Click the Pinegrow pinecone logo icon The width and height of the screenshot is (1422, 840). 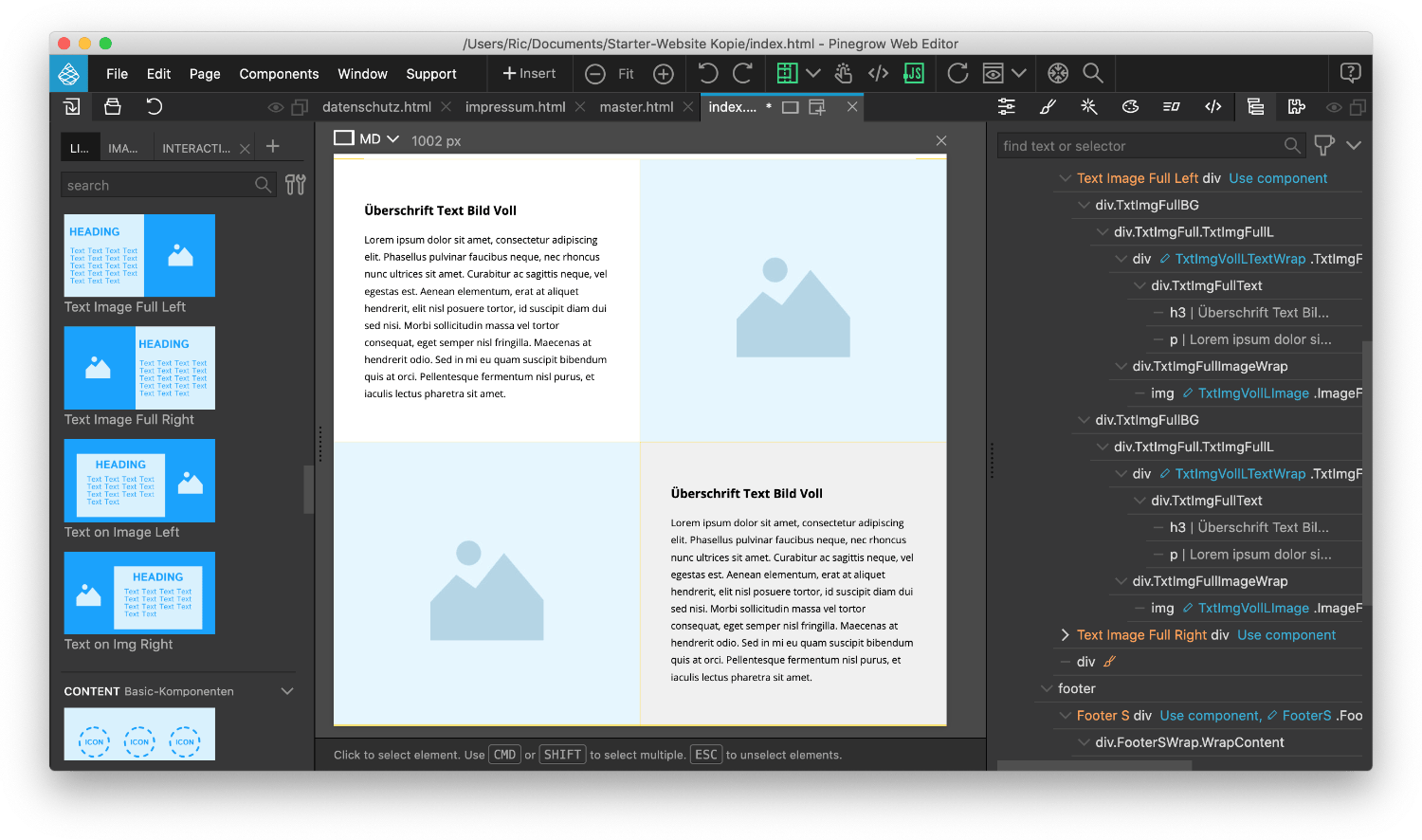pyautogui.click(x=69, y=74)
